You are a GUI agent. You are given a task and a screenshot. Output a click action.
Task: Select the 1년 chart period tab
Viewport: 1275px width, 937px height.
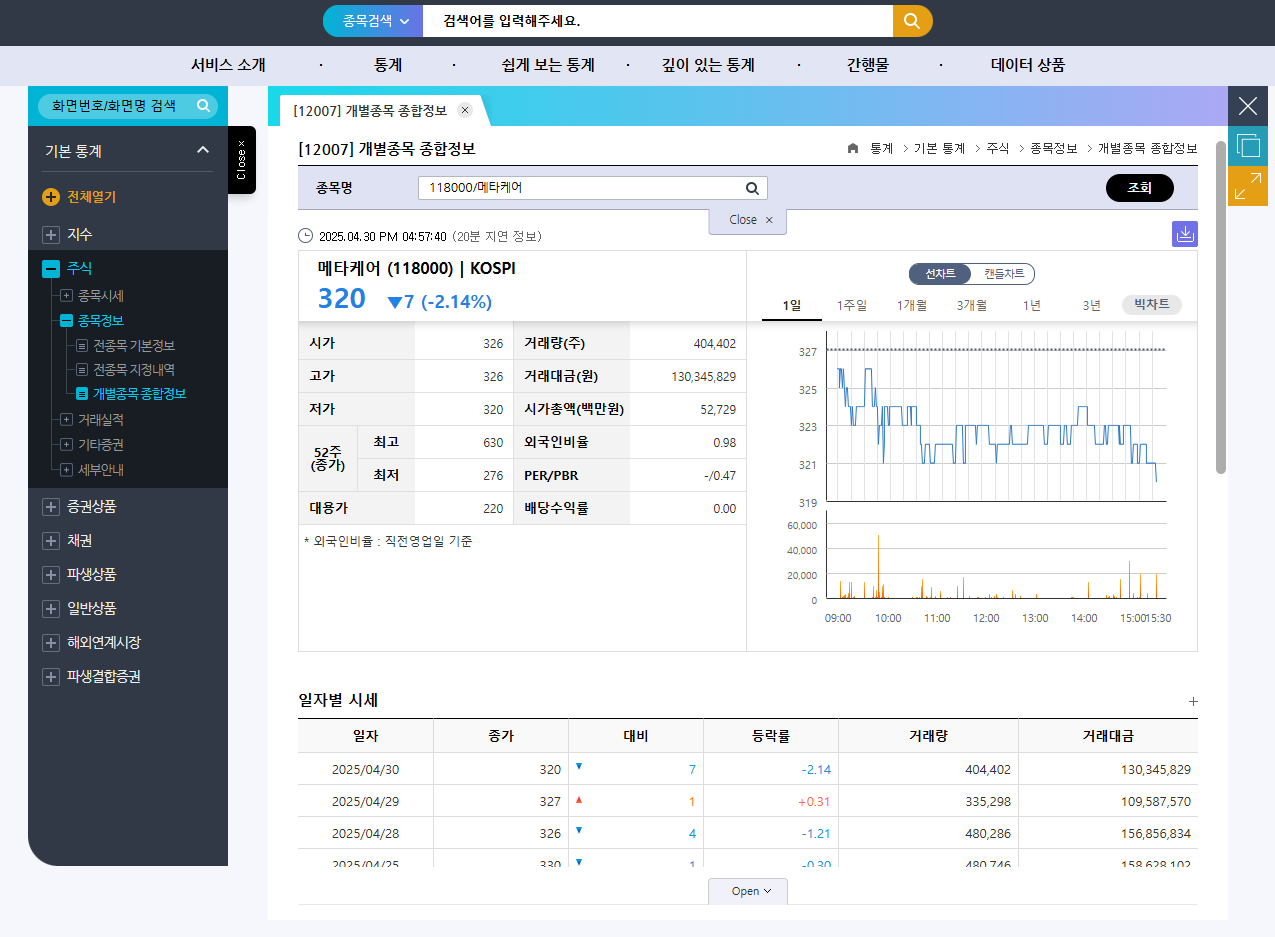pyautogui.click(x=1032, y=305)
